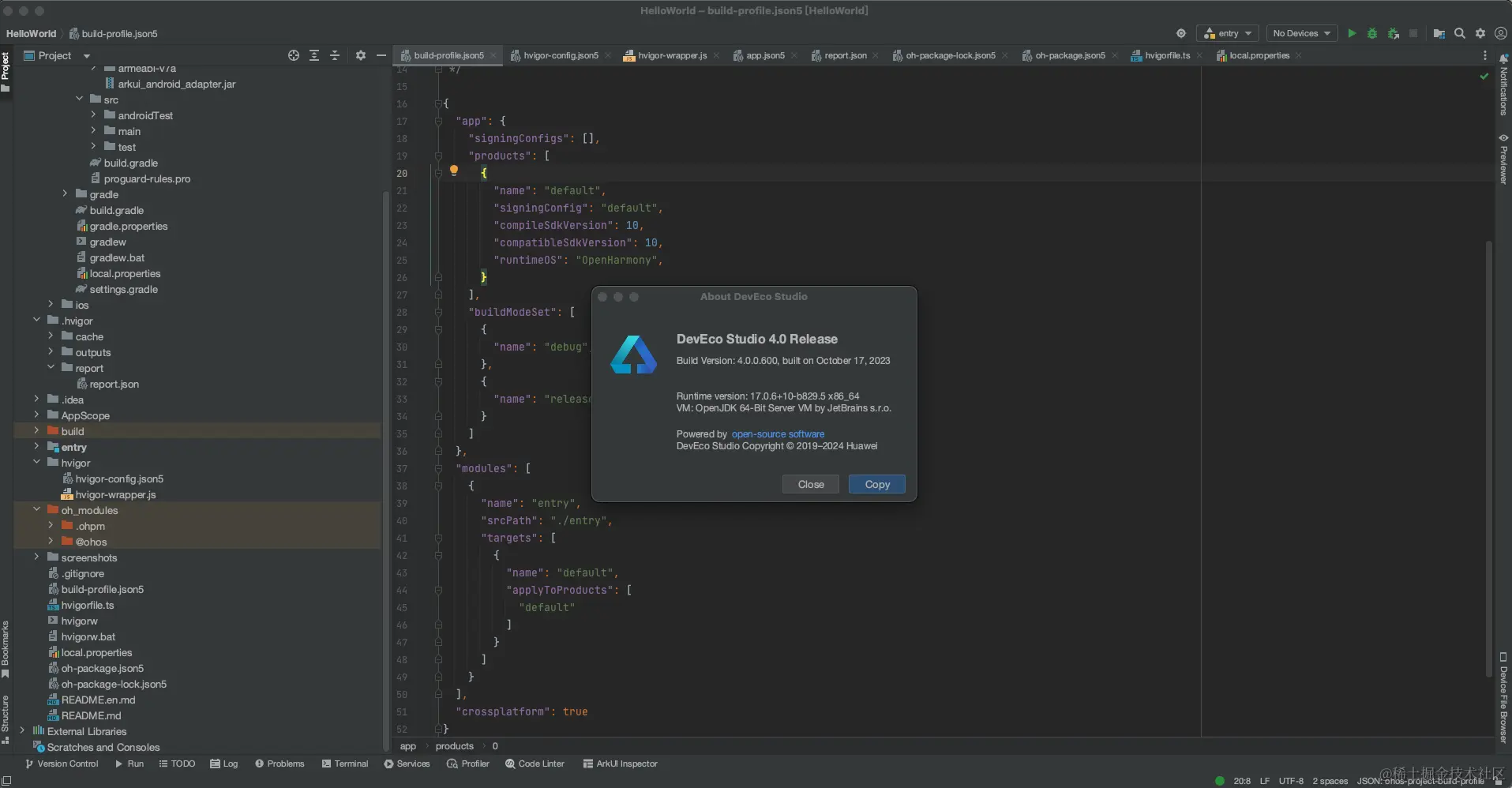Select arkui_android_adapter.jar file

[177, 84]
